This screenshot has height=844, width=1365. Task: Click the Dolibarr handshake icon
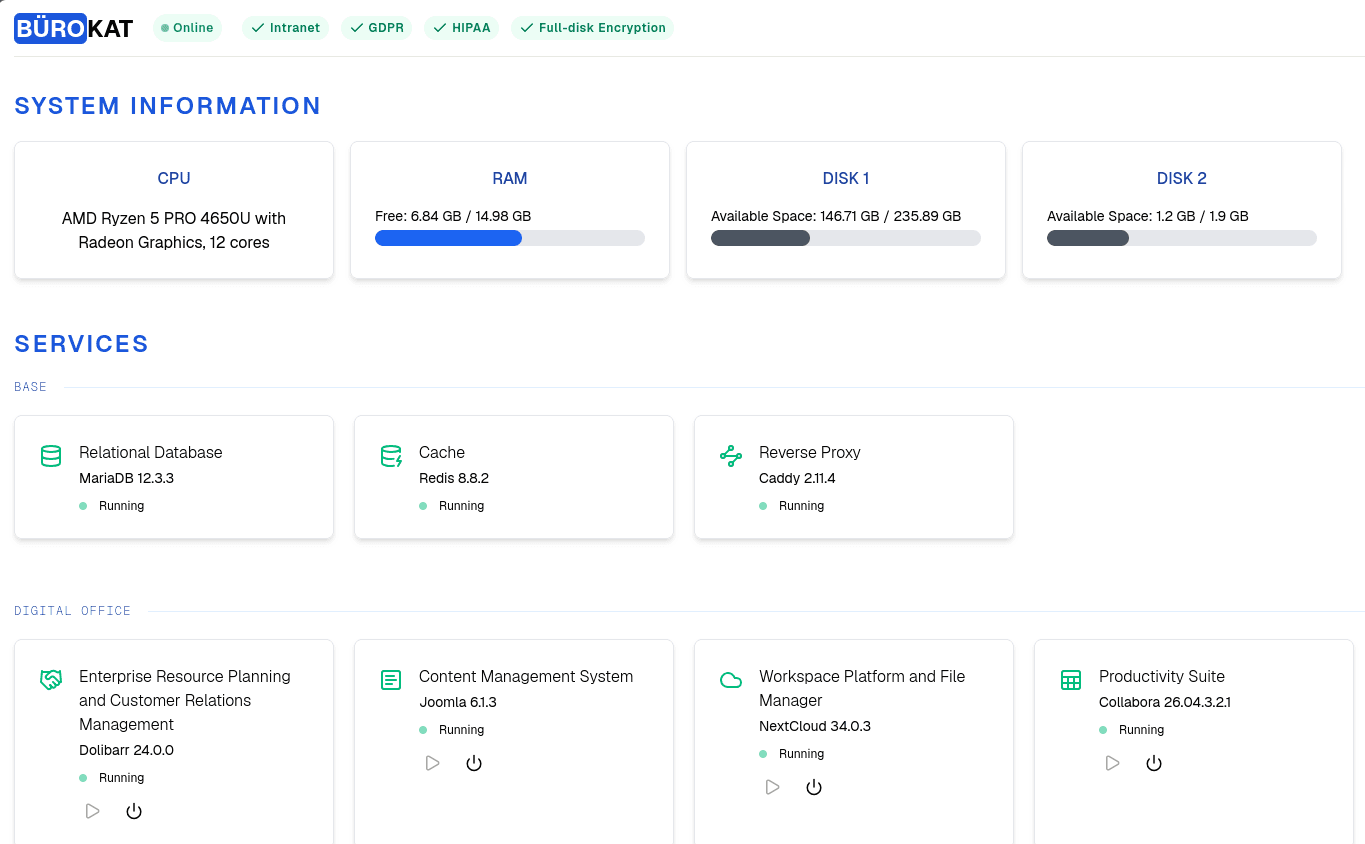(51, 680)
